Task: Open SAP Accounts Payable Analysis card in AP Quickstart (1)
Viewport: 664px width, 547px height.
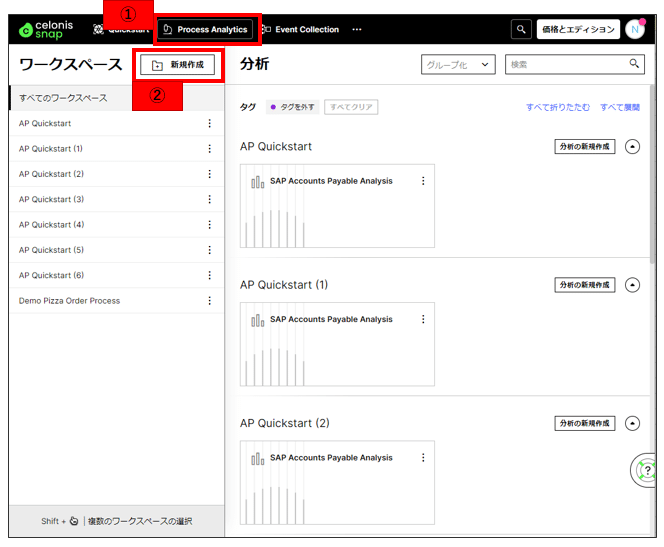Action: click(x=337, y=344)
